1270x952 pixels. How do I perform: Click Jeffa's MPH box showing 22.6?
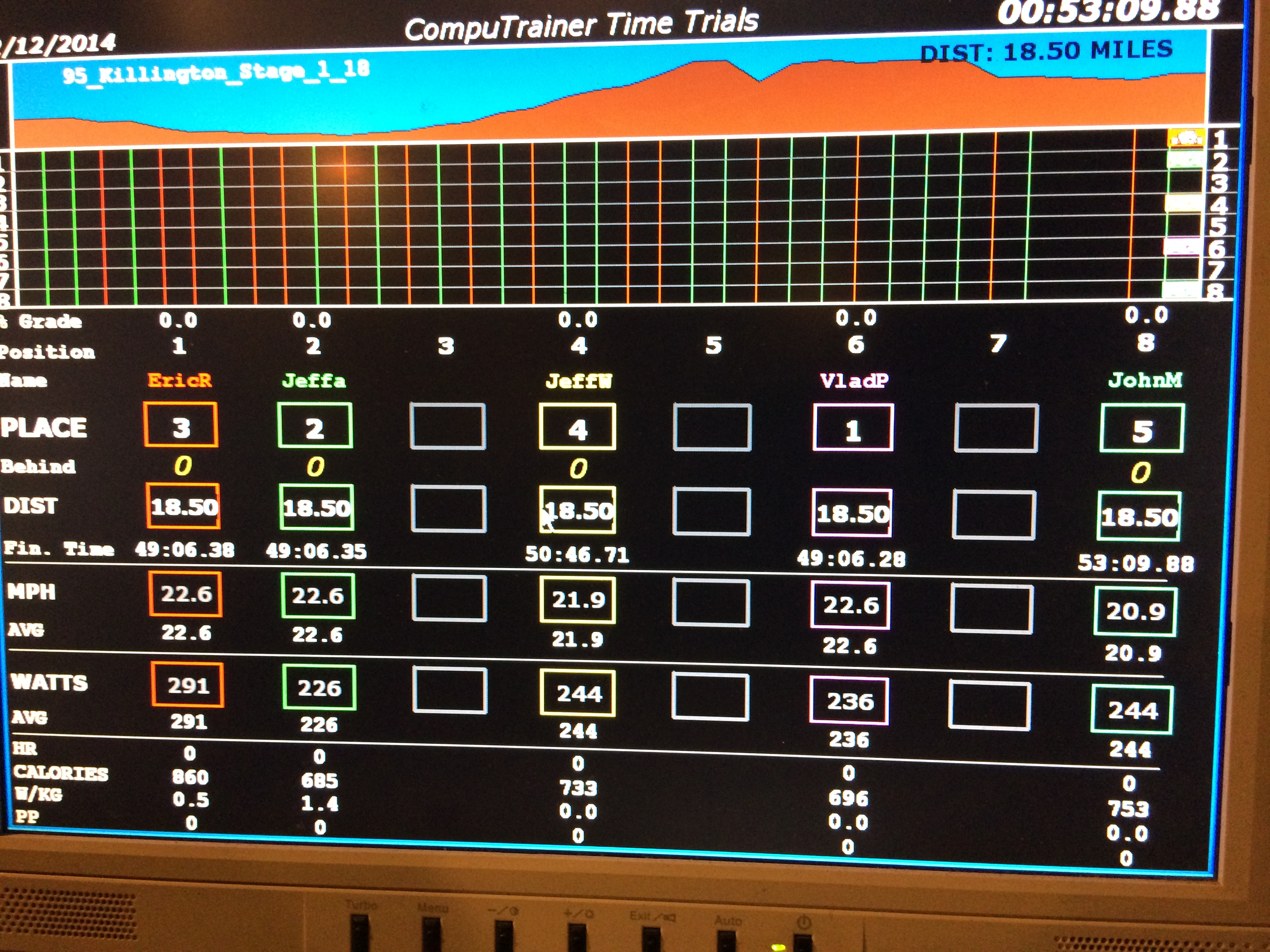[x=317, y=596]
